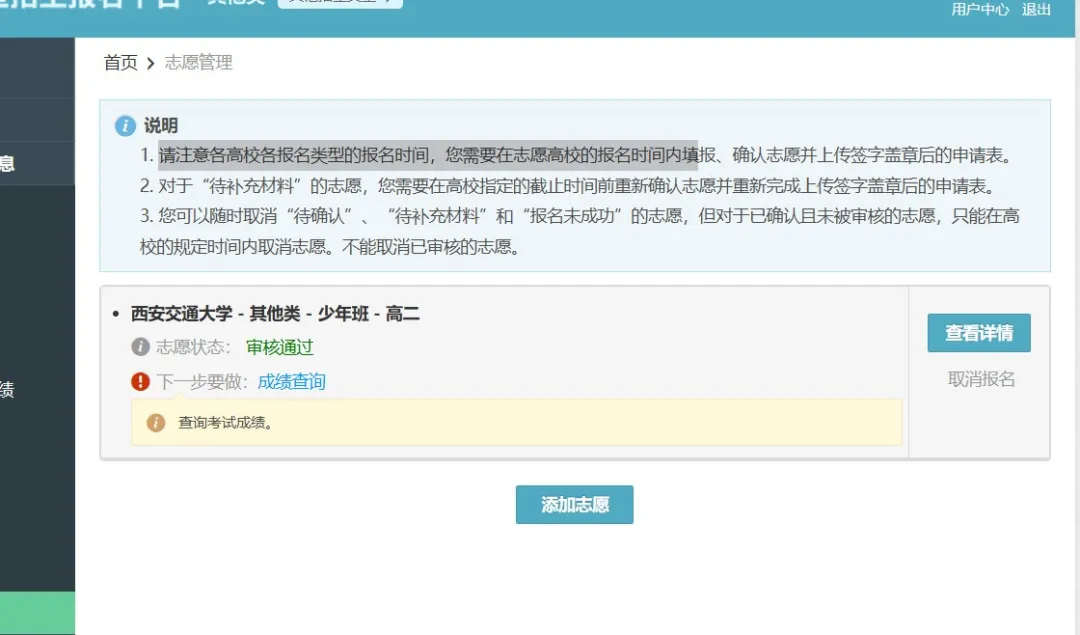Click the 西安交通大学 少年班 entry title

(x=275, y=314)
